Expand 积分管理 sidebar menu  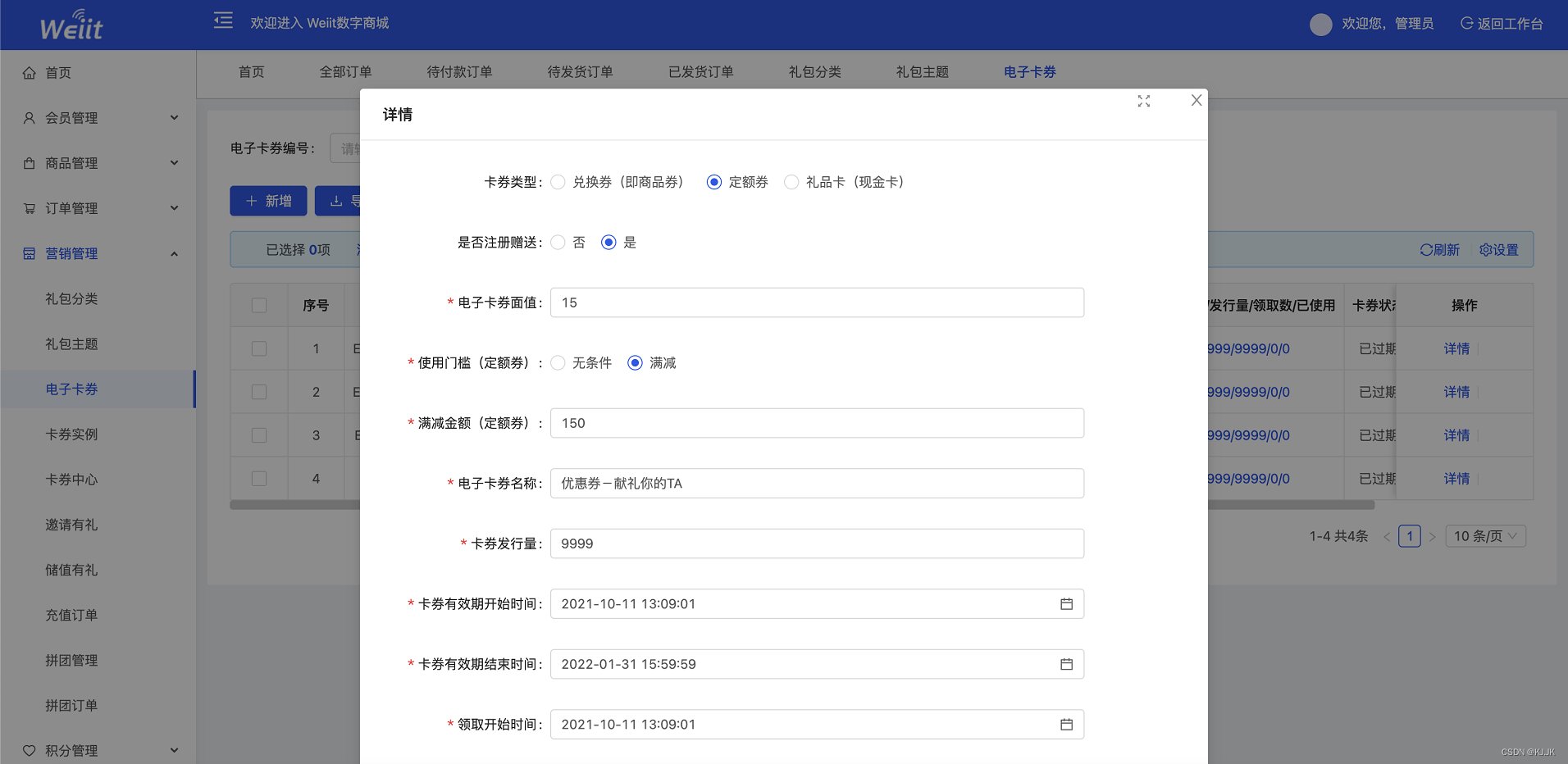pyautogui.click(x=98, y=750)
